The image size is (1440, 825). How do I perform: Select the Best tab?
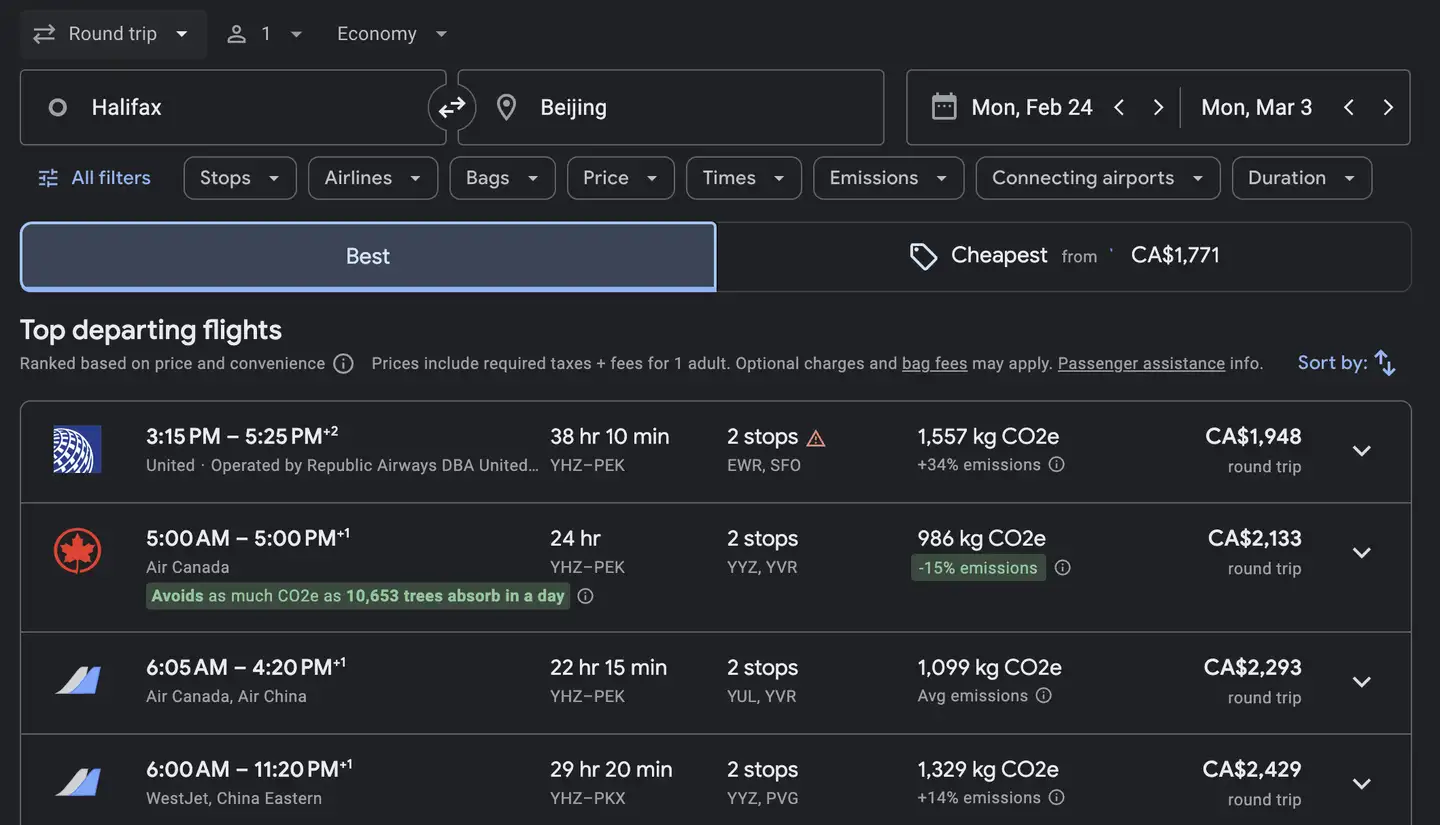(x=368, y=256)
